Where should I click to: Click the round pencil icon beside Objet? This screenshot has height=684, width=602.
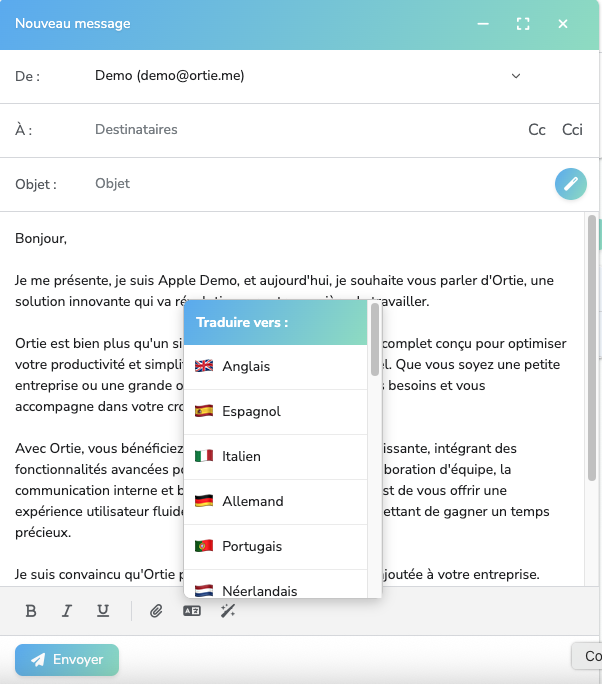click(570, 184)
